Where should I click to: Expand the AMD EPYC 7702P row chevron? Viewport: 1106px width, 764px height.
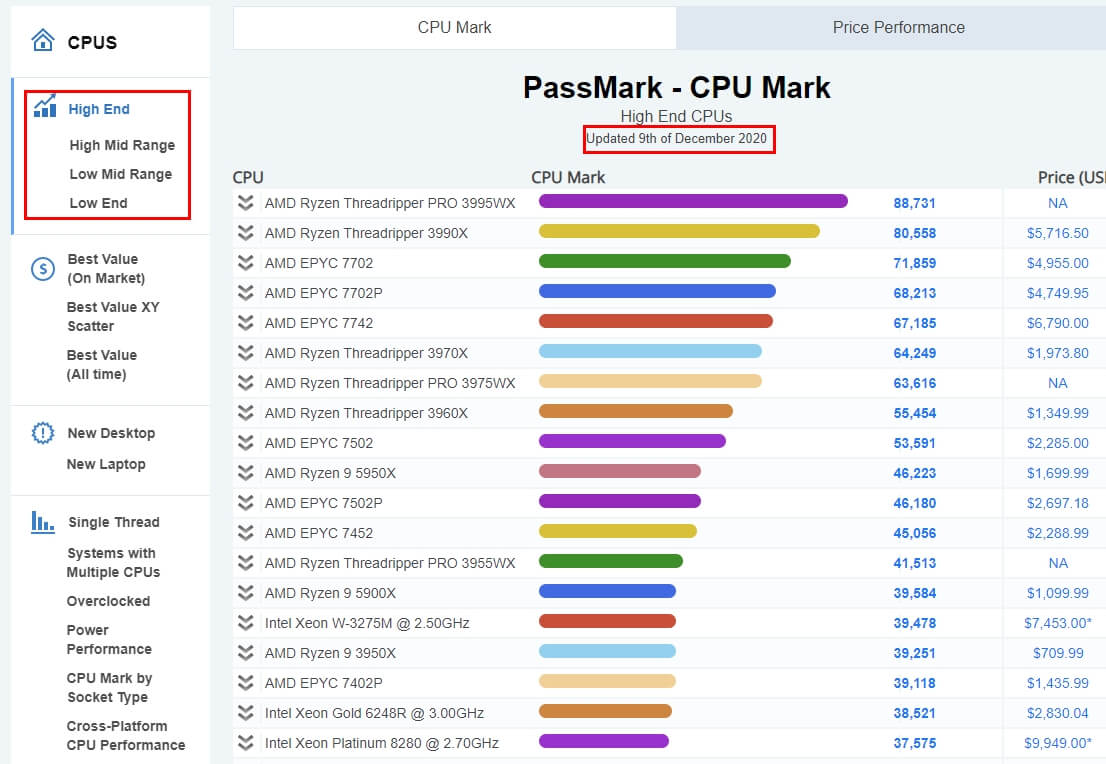pos(245,293)
